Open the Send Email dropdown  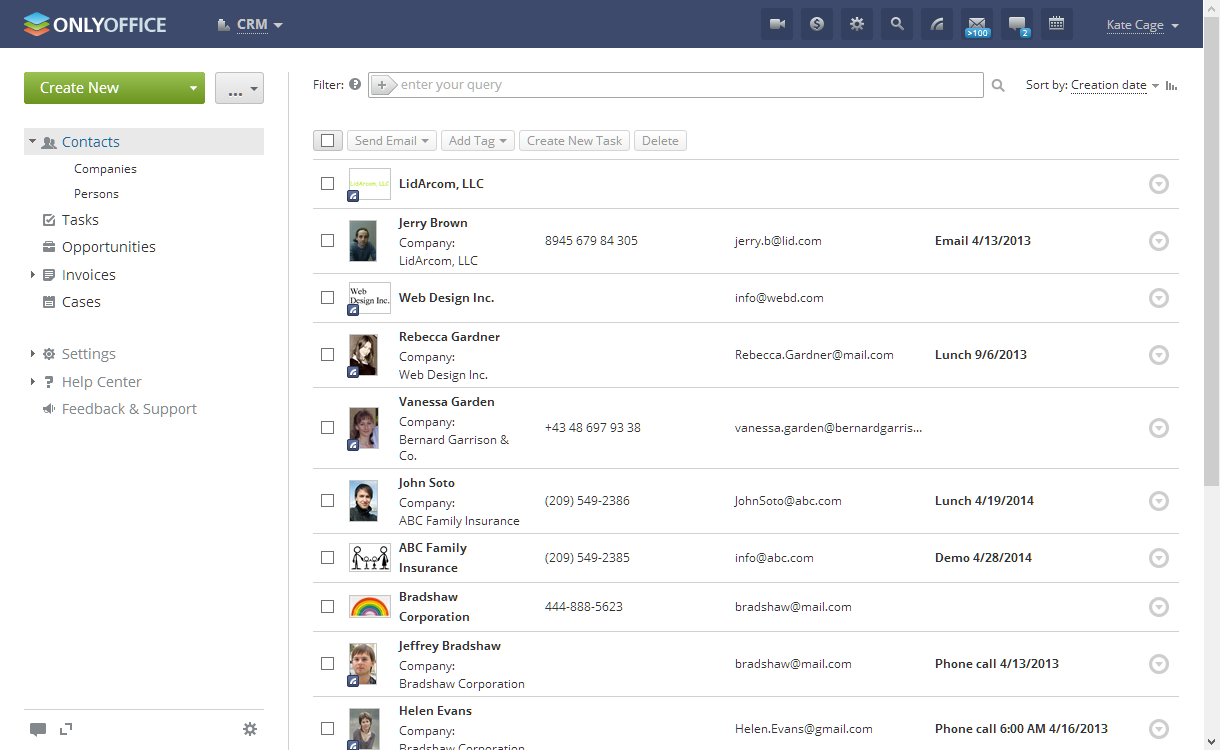click(392, 141)
